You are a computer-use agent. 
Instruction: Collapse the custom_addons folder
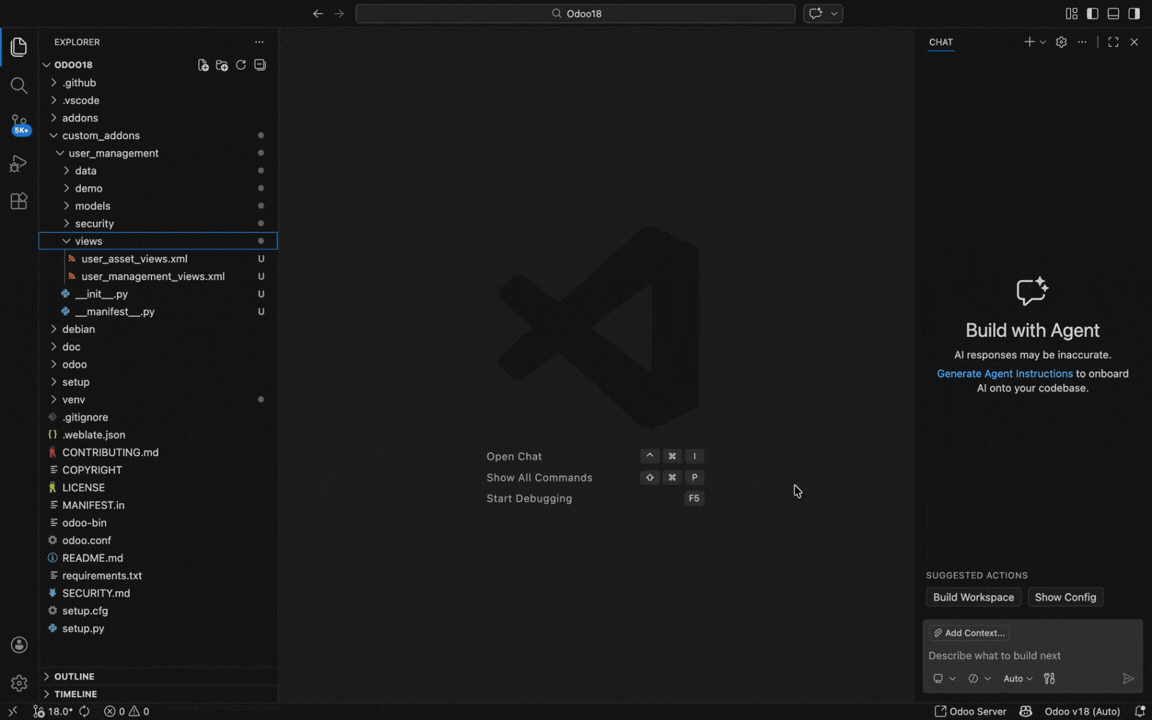click(158, 136)
